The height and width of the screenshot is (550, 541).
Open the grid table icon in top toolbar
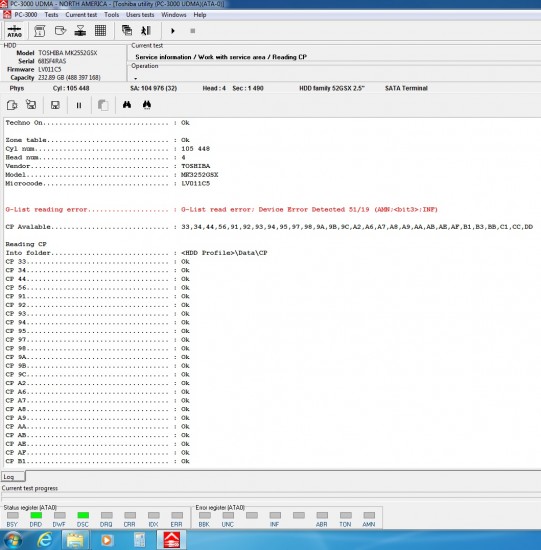click(100, 31)
